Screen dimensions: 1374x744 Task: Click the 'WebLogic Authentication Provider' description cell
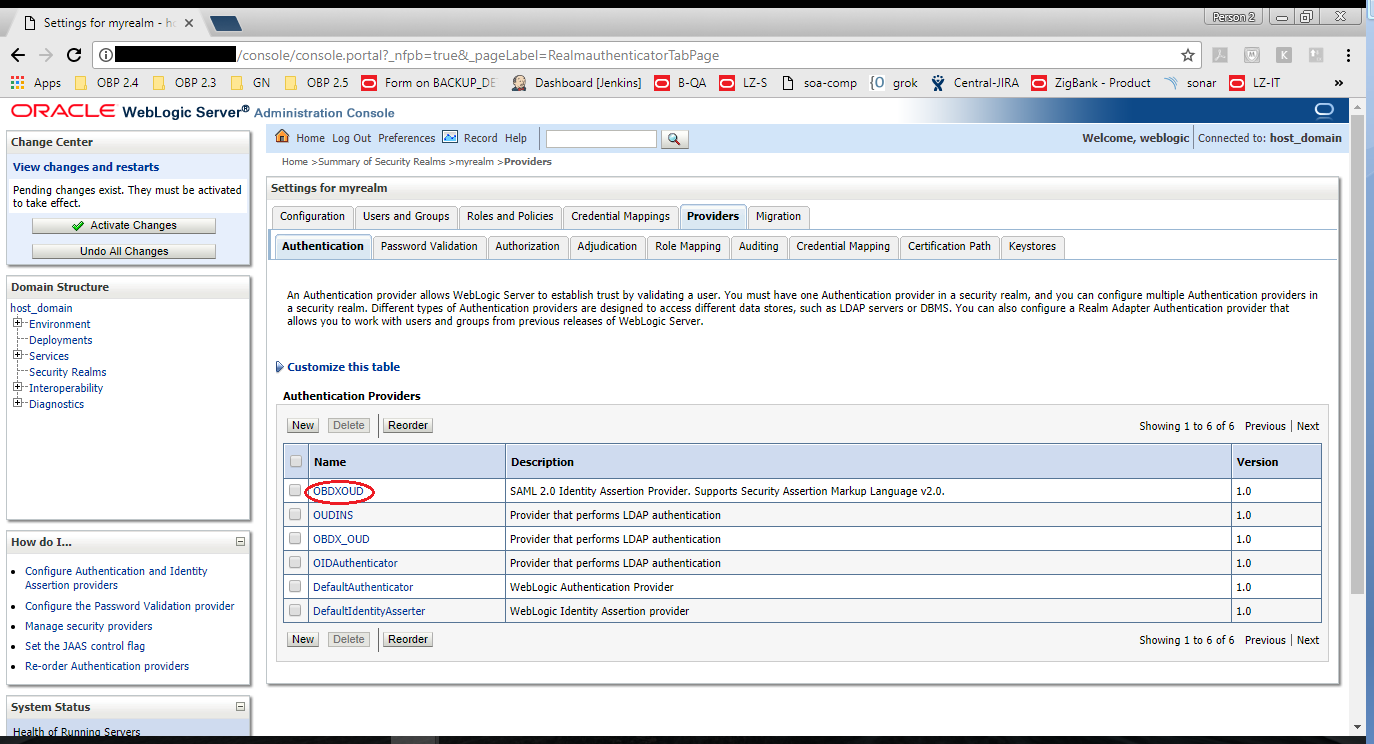[868, 587]
